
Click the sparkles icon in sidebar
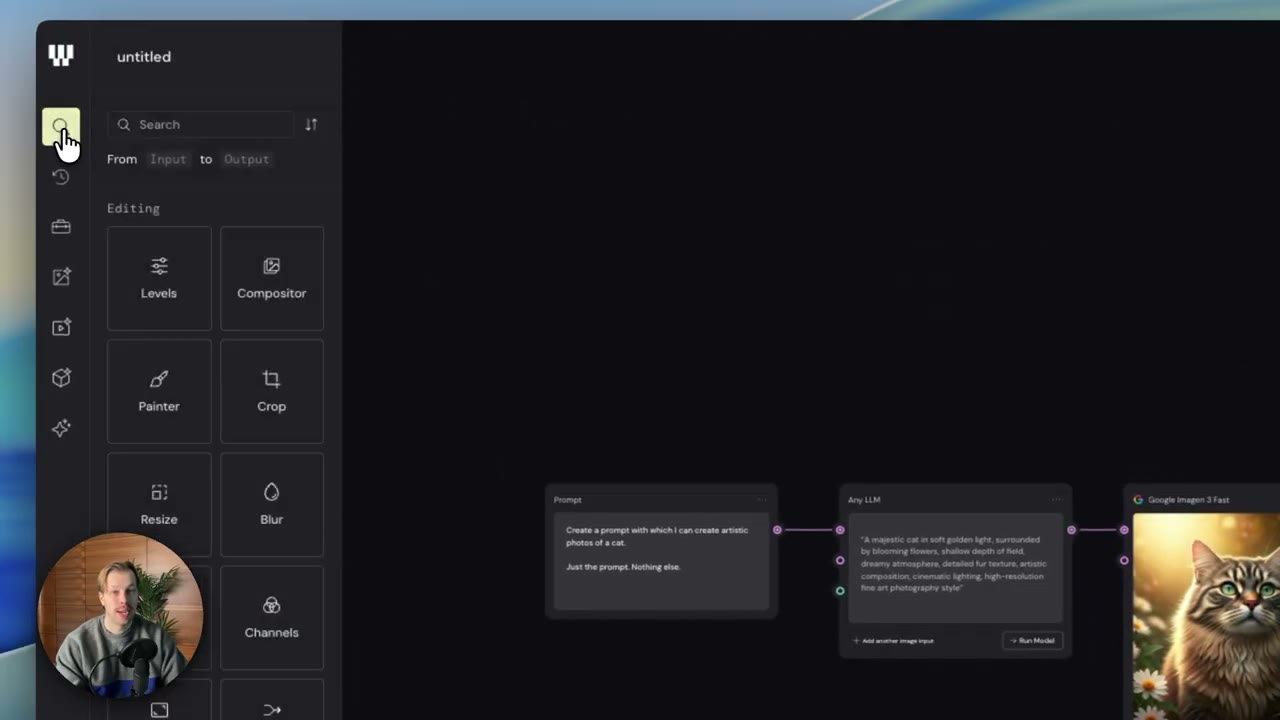point(61,428)
